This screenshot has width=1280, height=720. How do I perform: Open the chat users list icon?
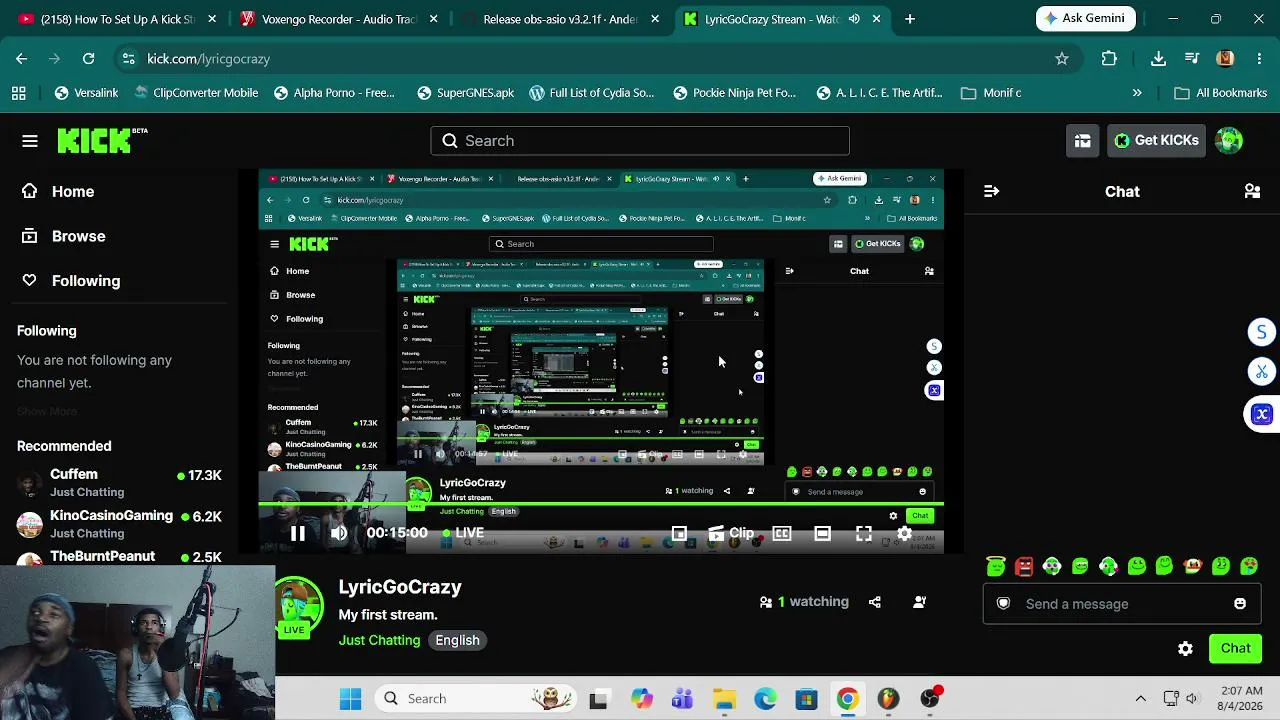[x=1252, y=191]
